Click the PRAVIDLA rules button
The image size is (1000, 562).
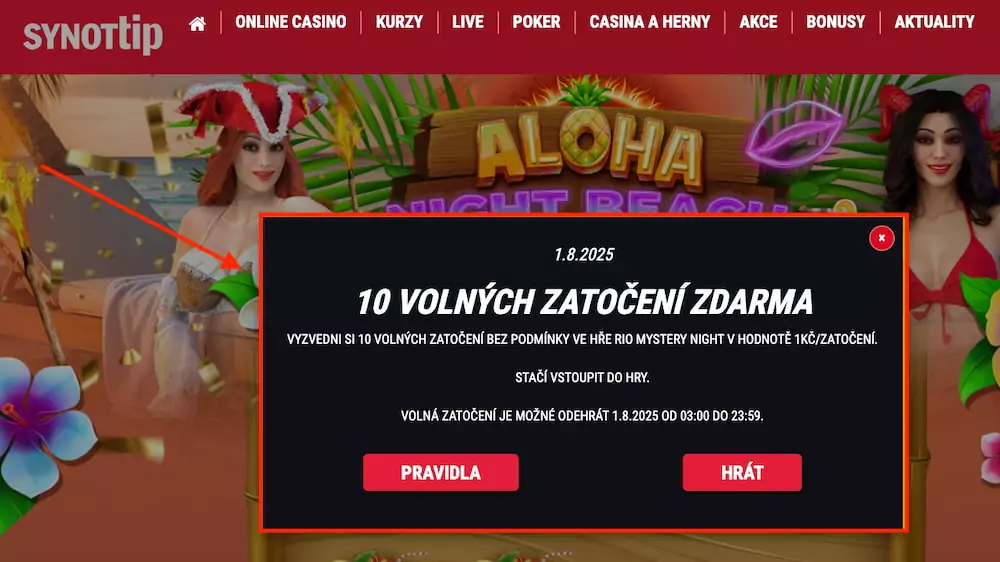point(441,473)
